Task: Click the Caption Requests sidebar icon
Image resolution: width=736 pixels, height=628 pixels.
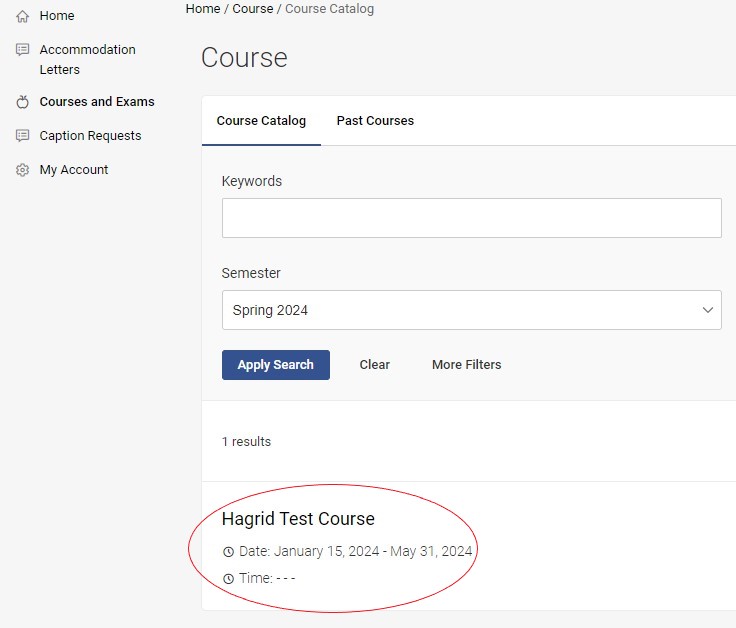Action: 23,136
